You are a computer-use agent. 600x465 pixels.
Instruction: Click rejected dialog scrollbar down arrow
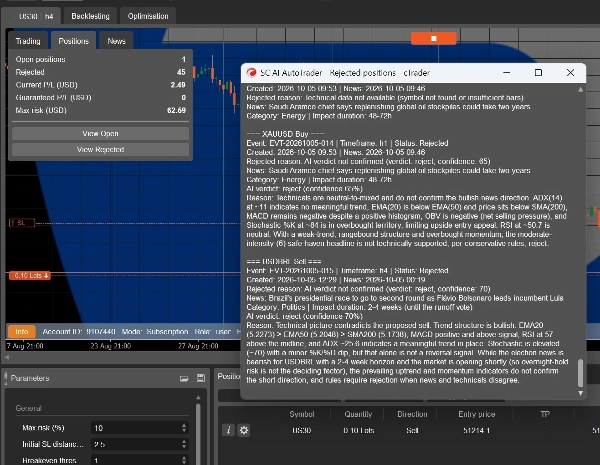[x=580, y=393]
